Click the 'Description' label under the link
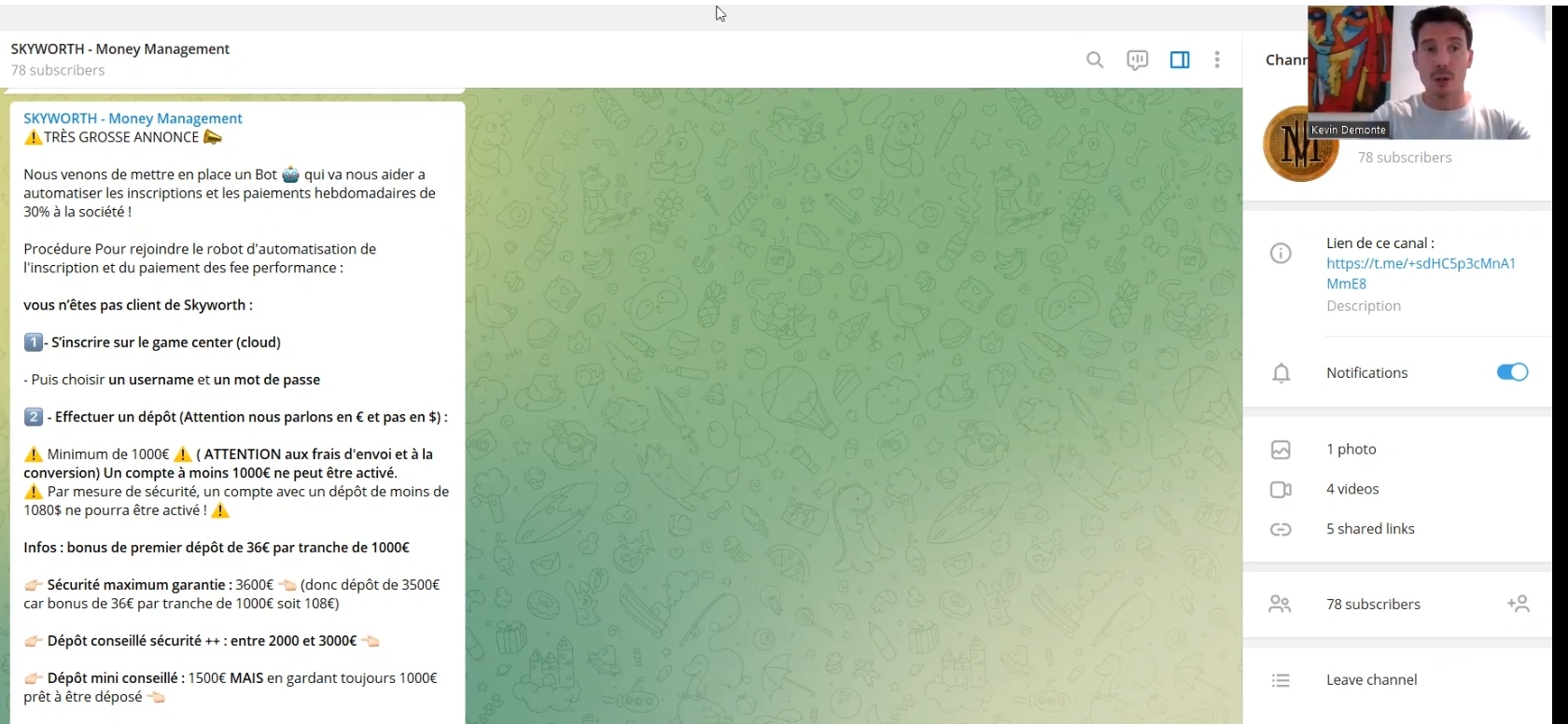 [1364, 306]
